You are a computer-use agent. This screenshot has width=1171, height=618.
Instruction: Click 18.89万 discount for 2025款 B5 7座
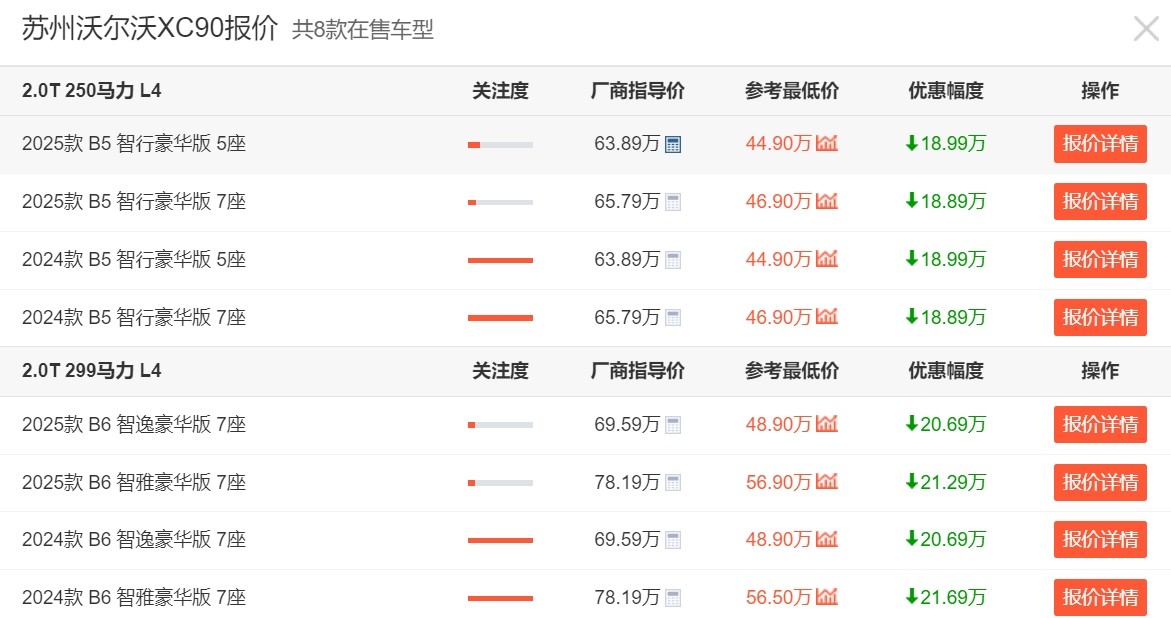(x=945, y=202)
